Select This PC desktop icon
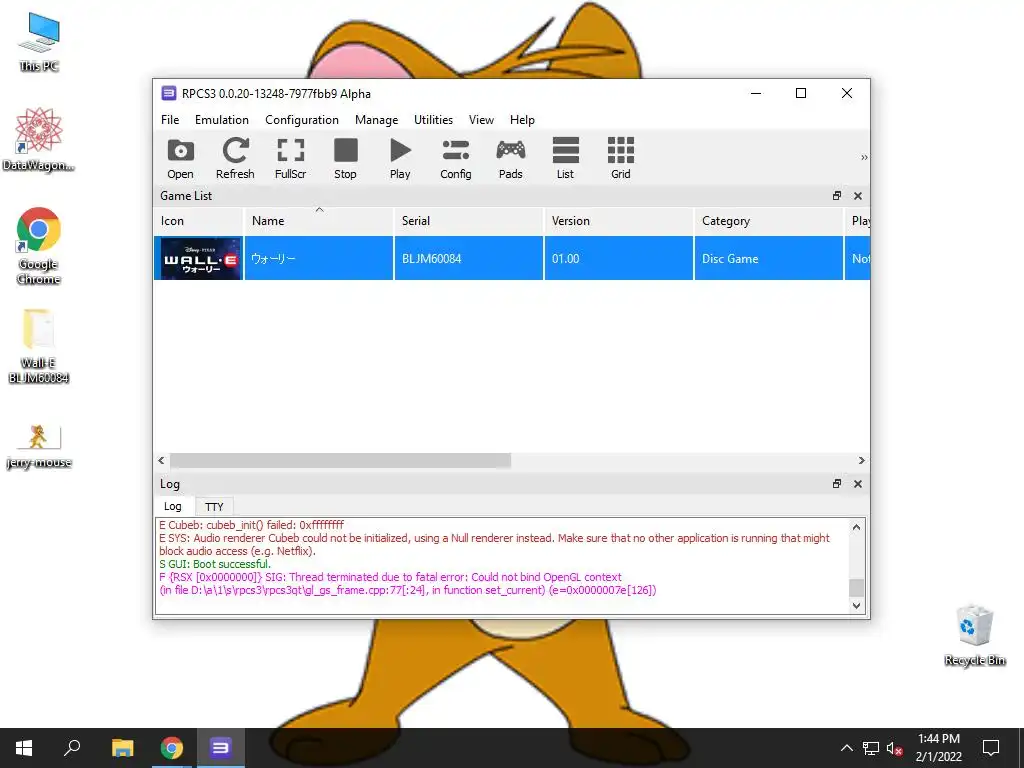1024x768 pixels. (x=39, y=42)
